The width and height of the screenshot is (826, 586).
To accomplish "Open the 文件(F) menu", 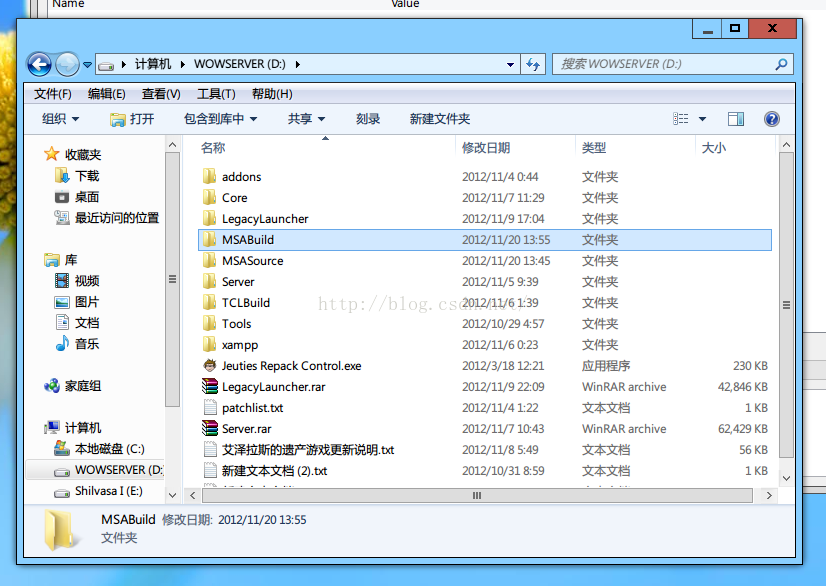I will (x=53, y=94).
